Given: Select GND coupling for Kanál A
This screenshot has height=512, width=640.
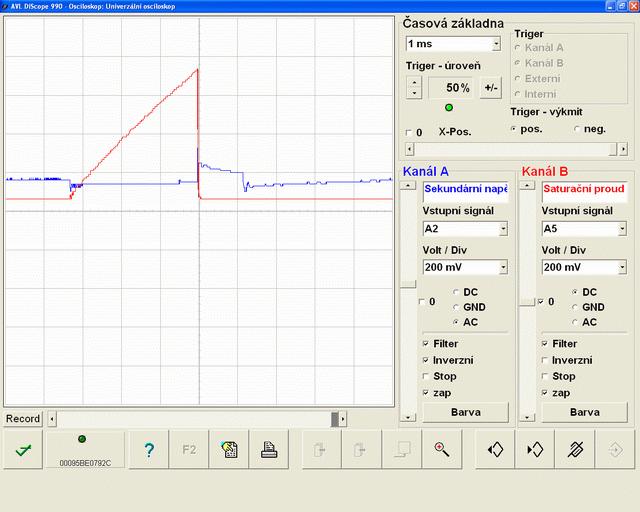Looking at the screenshot, I should coord(457,307).
